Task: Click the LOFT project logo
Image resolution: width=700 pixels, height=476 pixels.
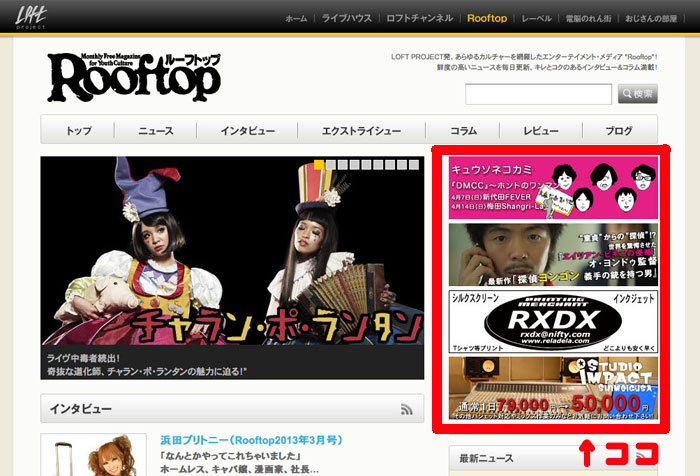Action: click(x=30, y=17)
